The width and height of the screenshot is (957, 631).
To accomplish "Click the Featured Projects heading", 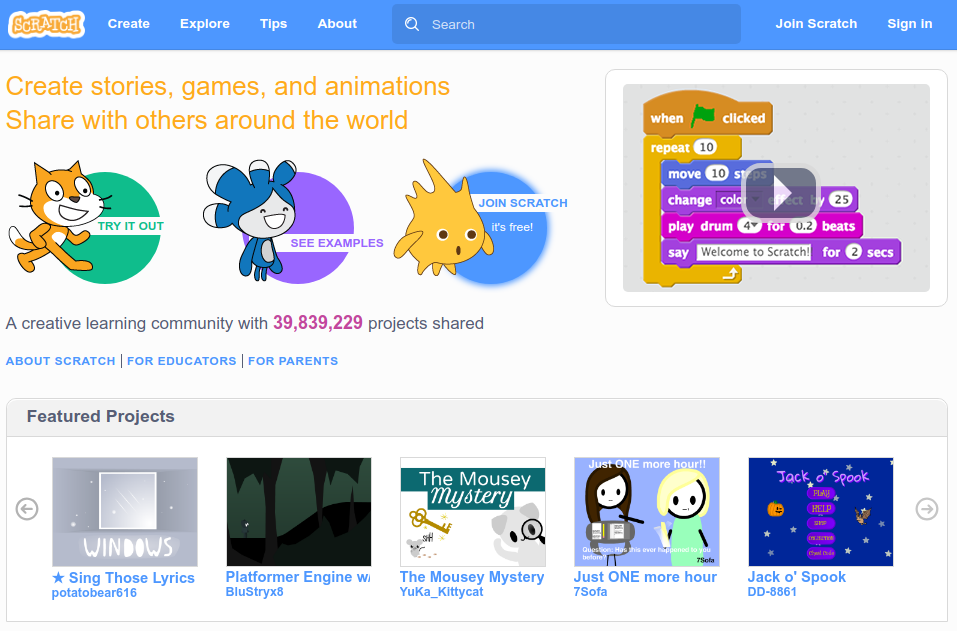I will point(101,416).
